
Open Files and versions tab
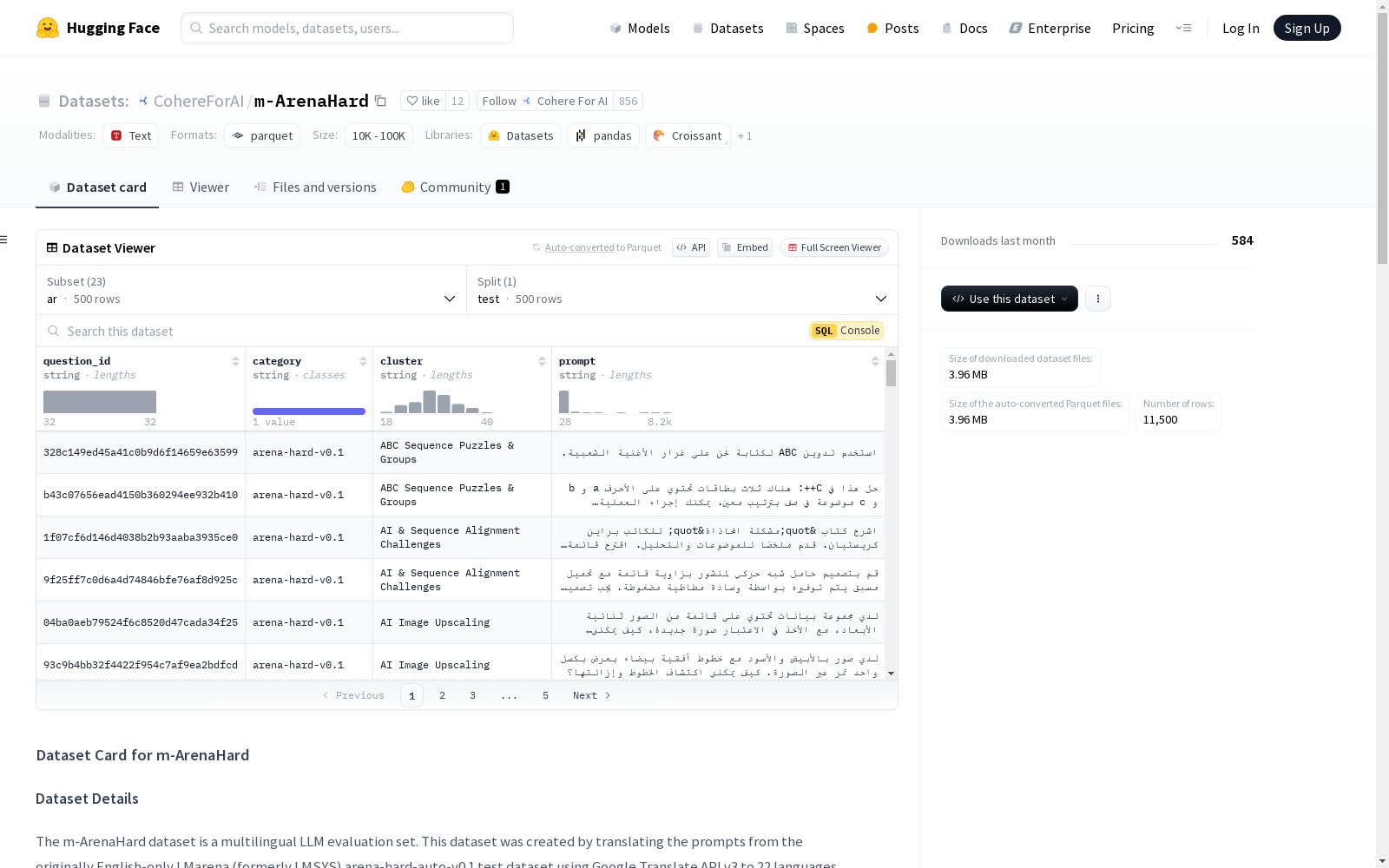315,187
